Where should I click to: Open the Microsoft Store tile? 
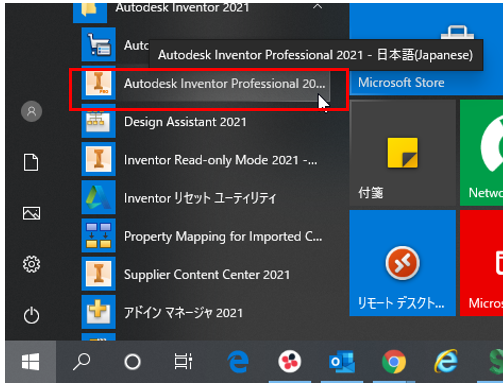[426, 49]
